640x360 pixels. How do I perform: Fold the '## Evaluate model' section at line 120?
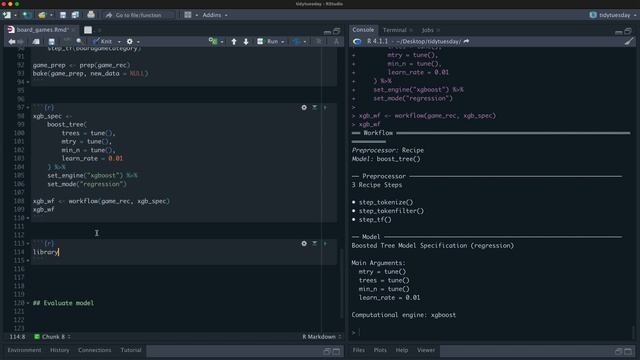28,303
